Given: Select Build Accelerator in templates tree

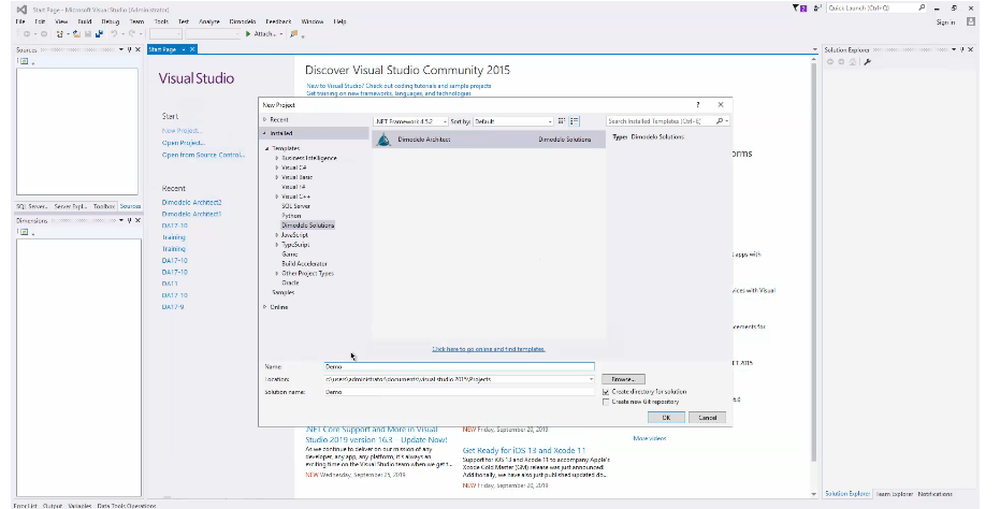Looking at the screenshot, I should point(304,263).
